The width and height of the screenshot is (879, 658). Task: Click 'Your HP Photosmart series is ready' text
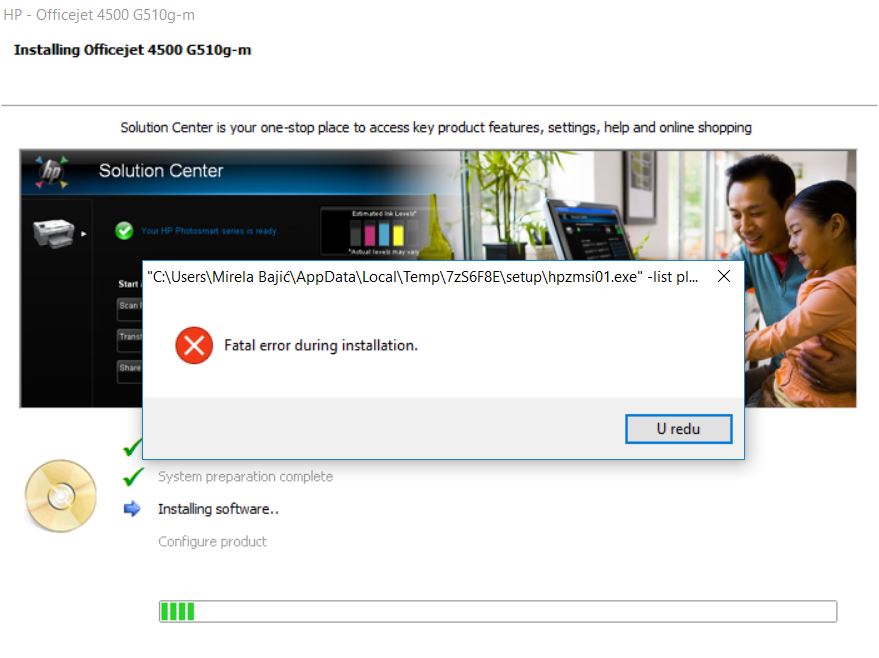tap(209, 231)
